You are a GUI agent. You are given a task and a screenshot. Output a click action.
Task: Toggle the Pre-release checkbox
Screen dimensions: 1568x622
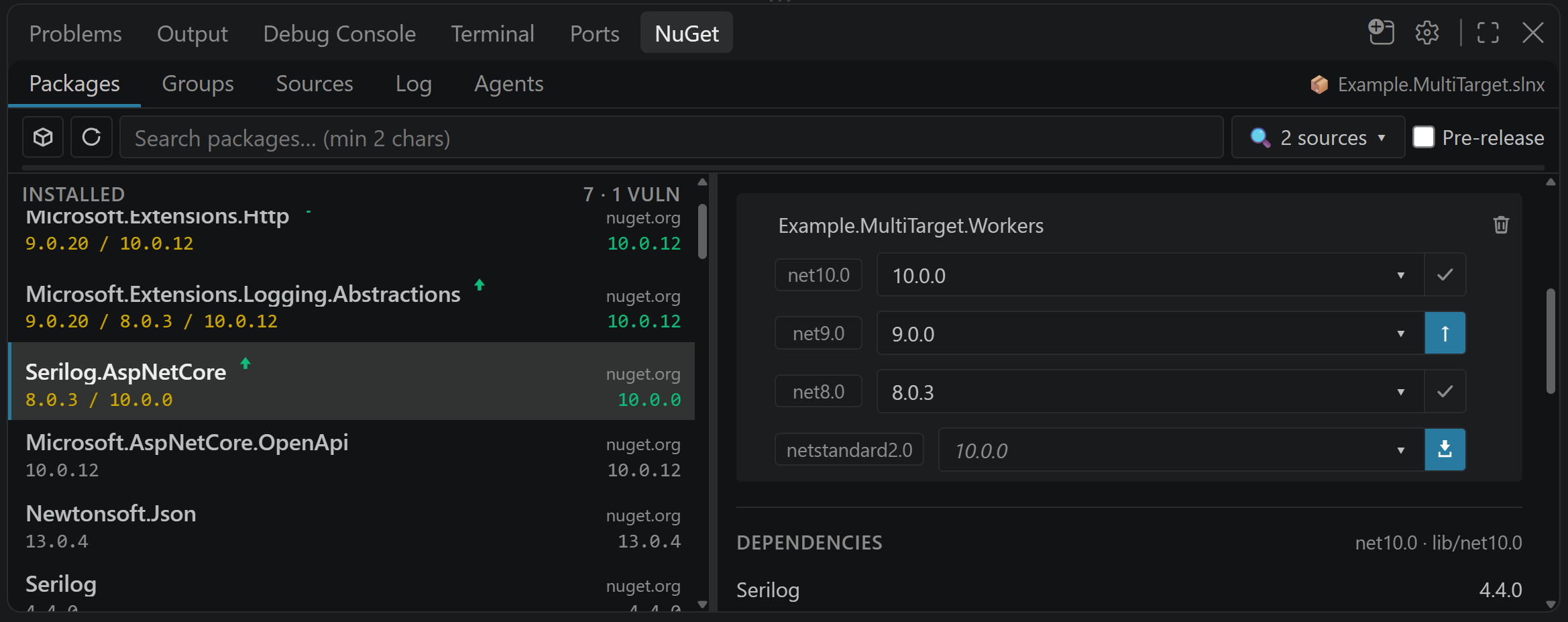(x=1423, y=137)
